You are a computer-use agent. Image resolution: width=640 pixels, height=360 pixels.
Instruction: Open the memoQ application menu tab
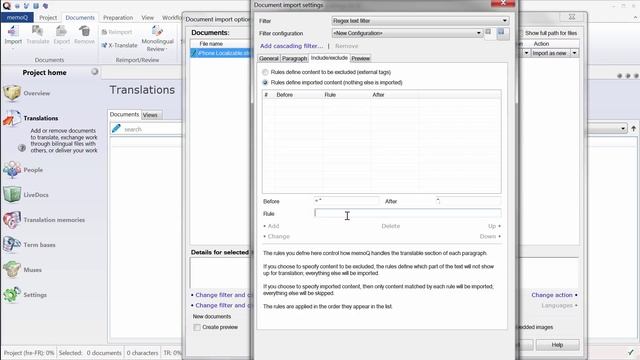click(17, 18)
